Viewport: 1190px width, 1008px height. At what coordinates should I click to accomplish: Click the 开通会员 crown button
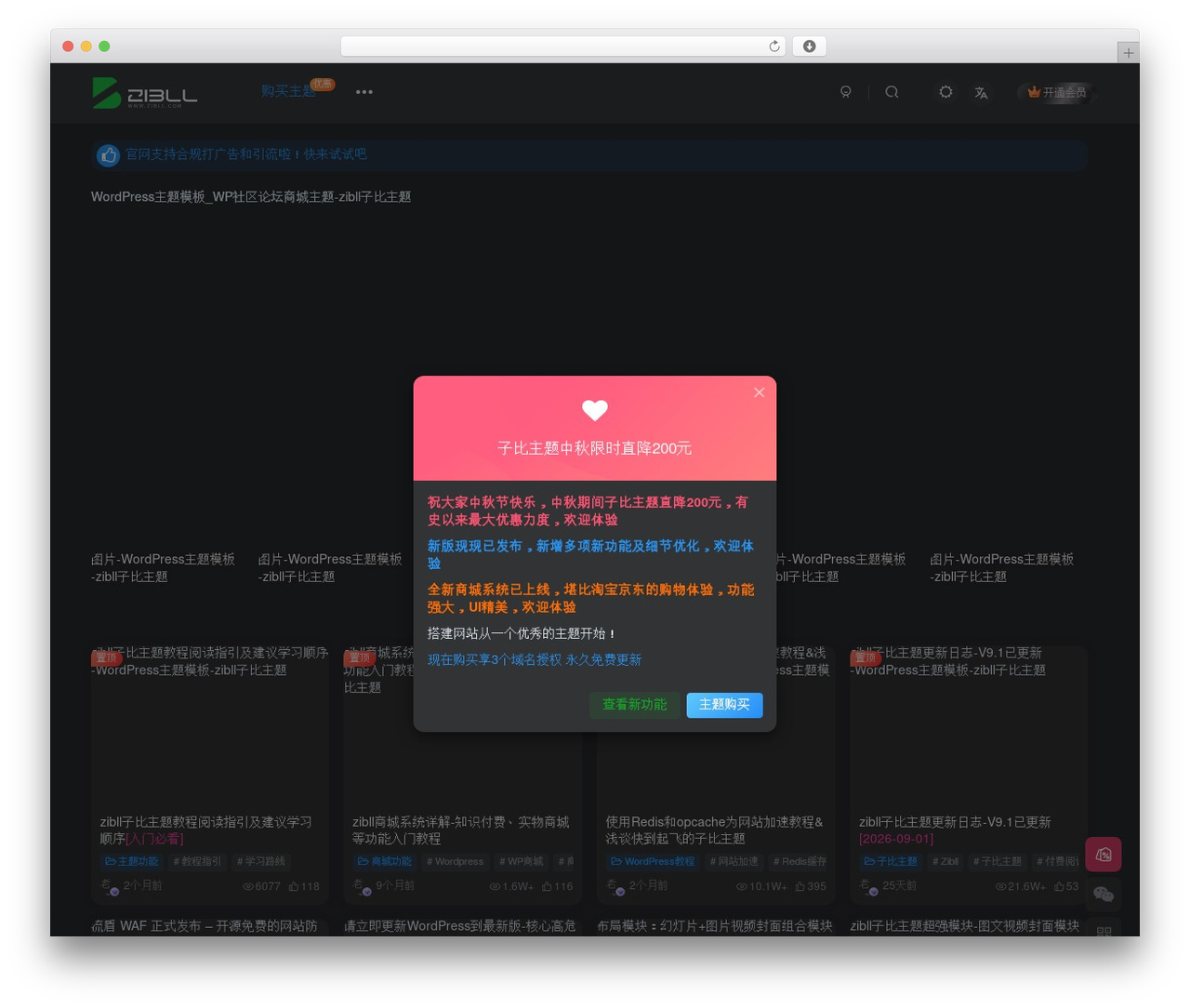(x=1057, y=92)
